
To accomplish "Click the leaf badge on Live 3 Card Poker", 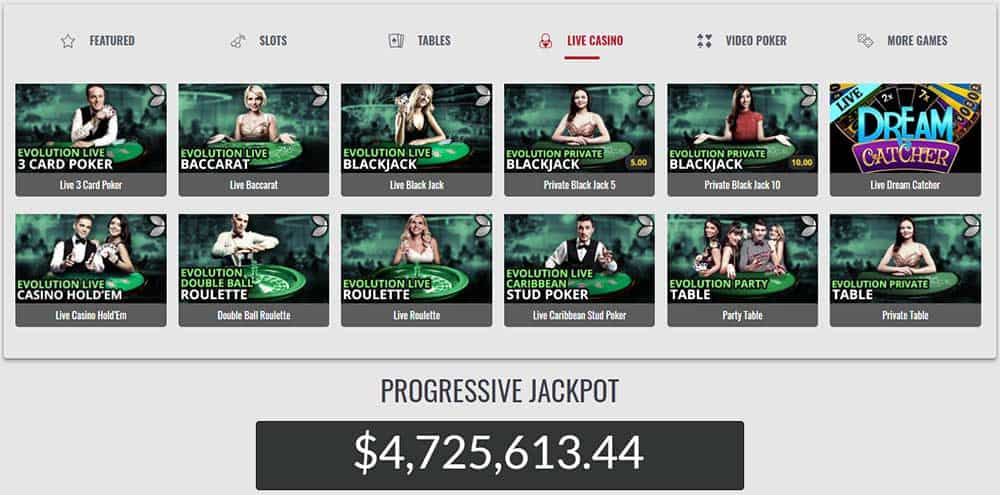I will coord(156,95).
